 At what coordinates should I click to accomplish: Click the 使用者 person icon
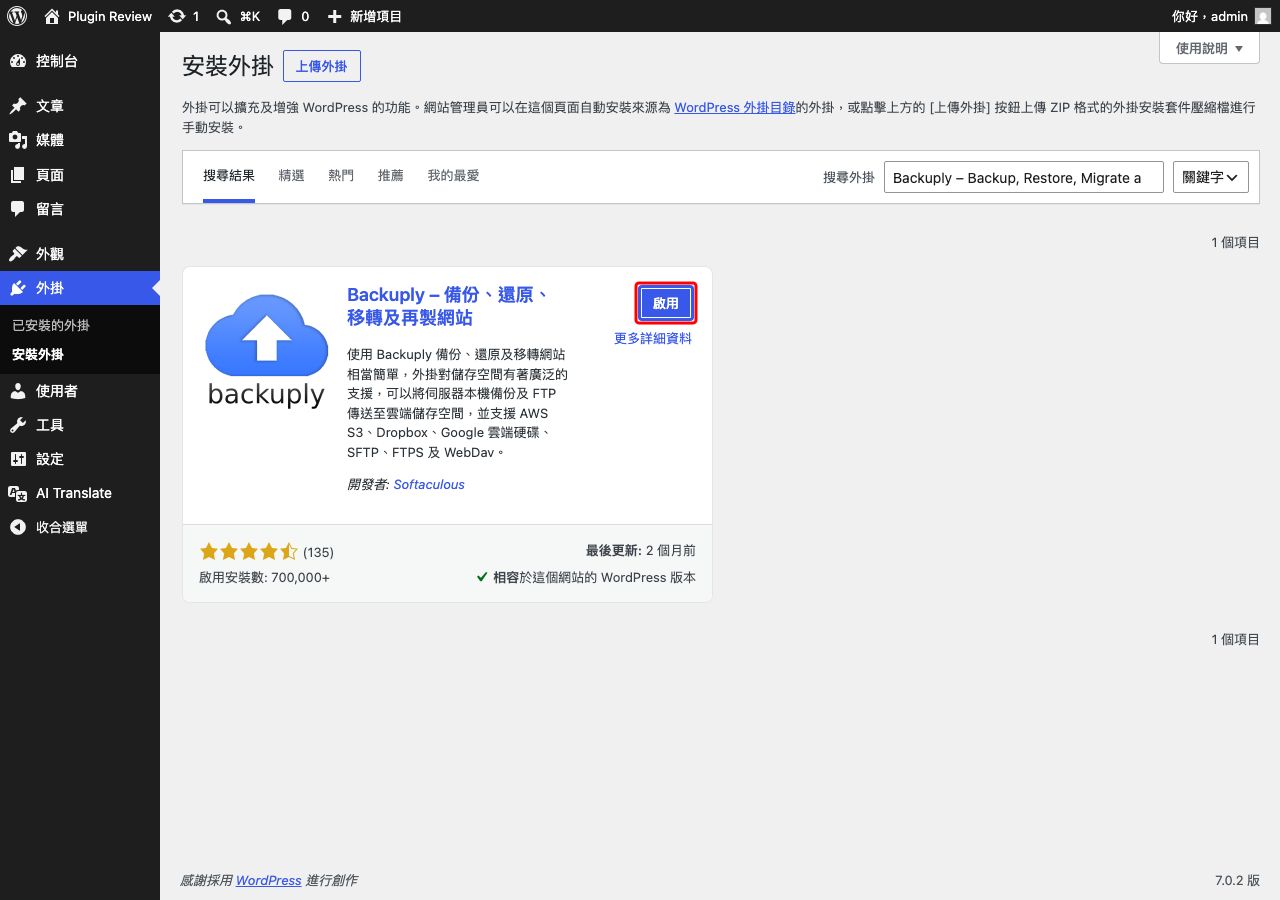click(x=18, y=391)
